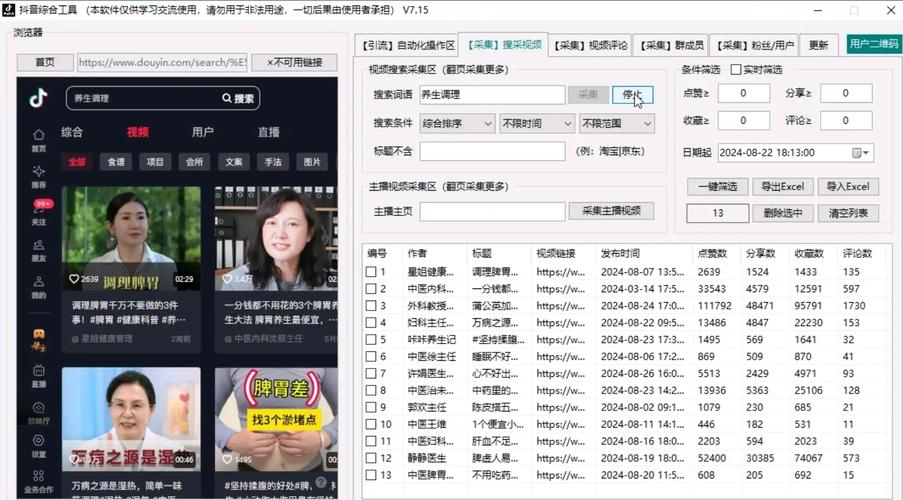Viewport: 903px width, 500px height.
Task: Open the 设置 settings icon in sidebar
Action: click(x=39, y=441)
